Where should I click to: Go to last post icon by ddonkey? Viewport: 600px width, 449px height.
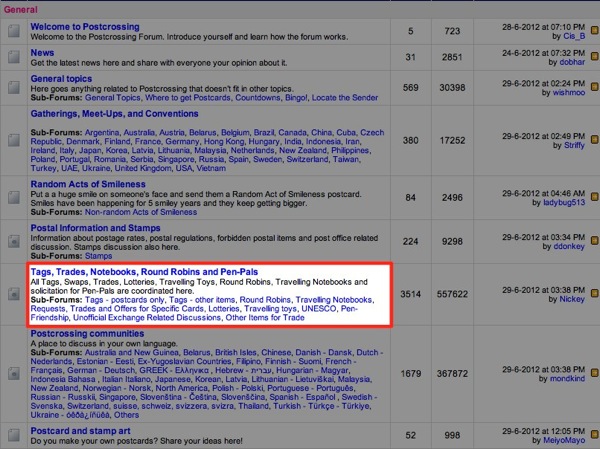tap(595, 240)
